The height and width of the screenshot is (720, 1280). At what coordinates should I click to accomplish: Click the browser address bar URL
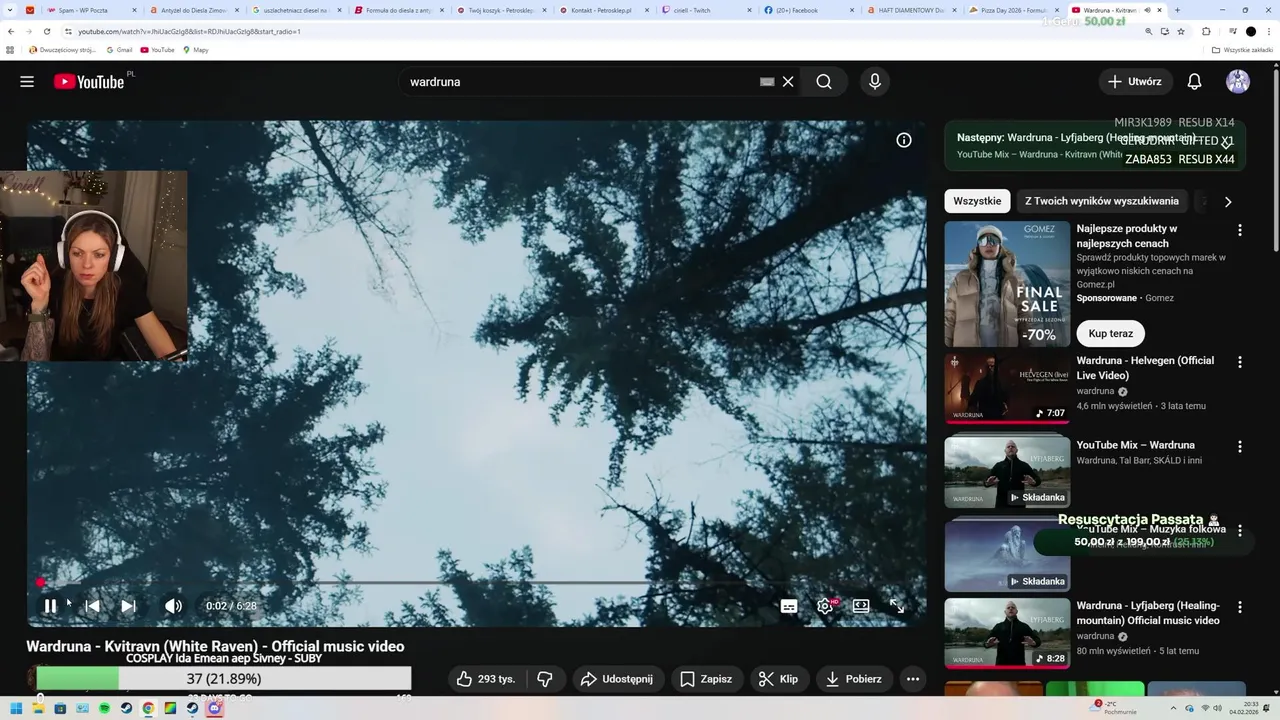click(x=190, y=31)
